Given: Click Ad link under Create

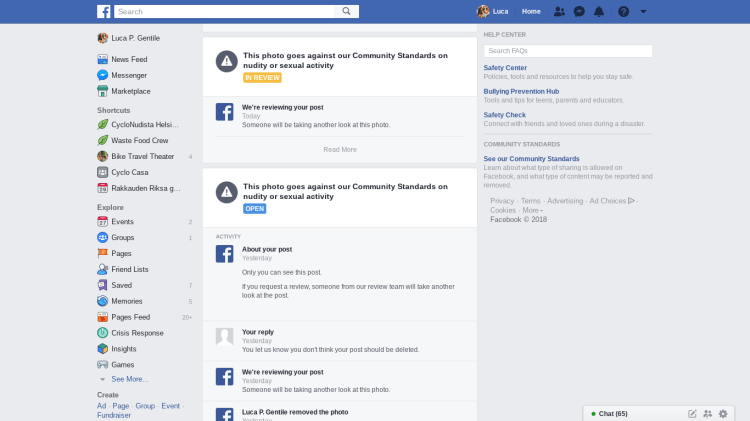Looking at the screenshot, I should (101, 406).
